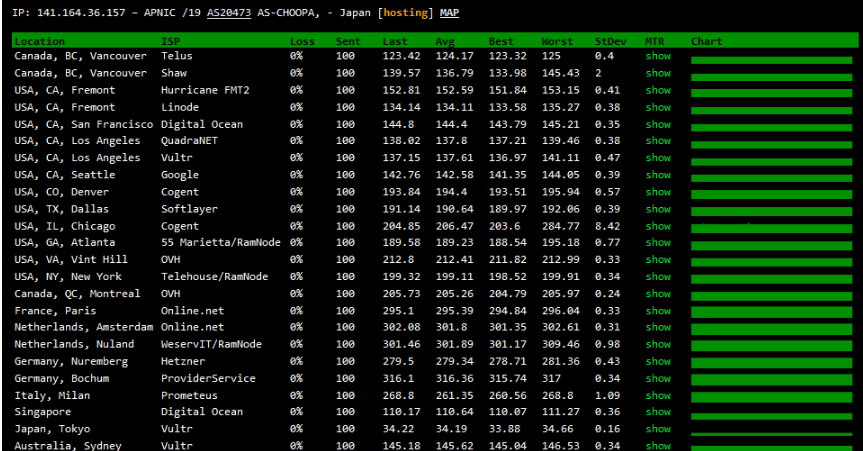
Task: Click the Worst column header
Action: [557, 41]
